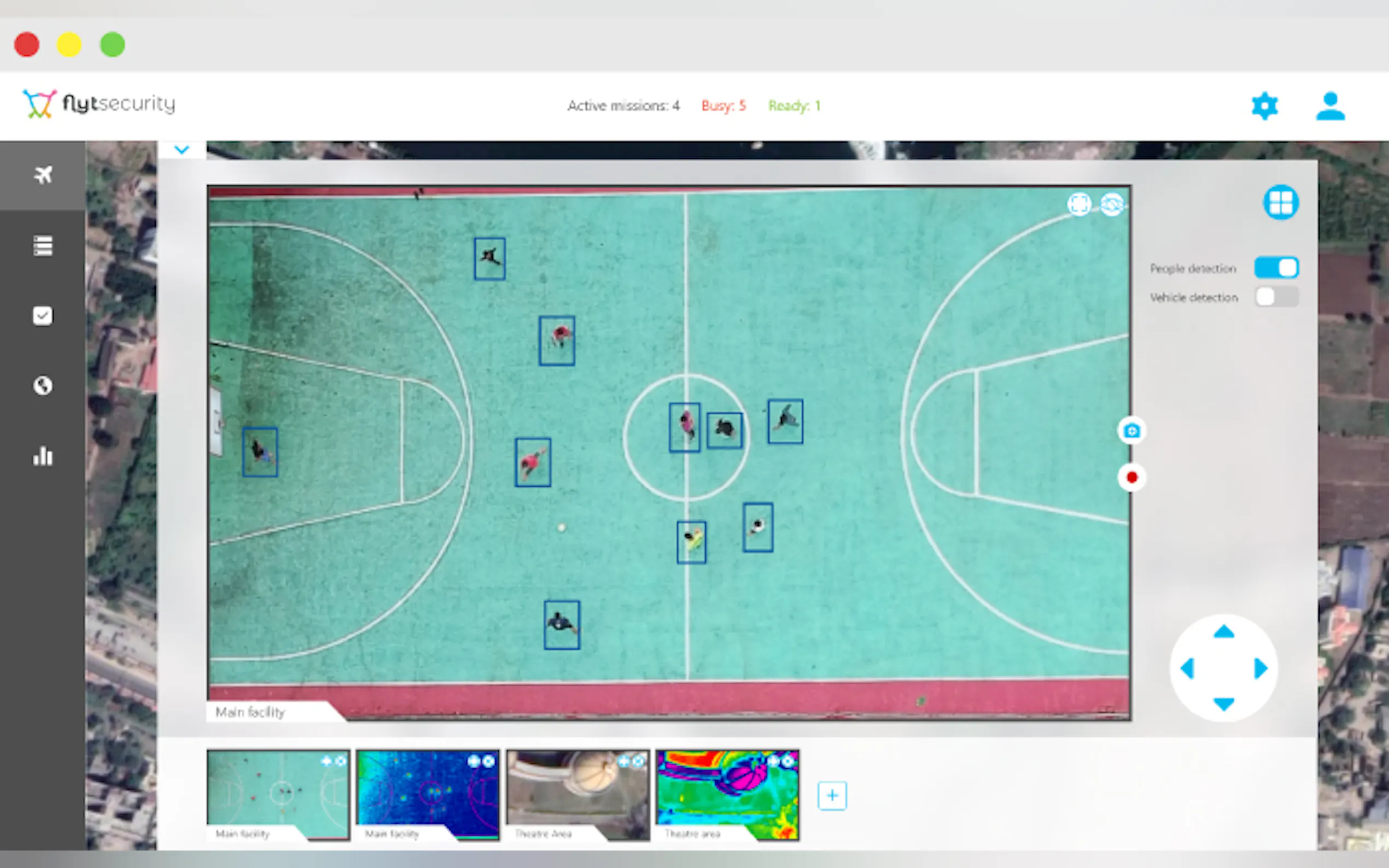Image resolution: width=1389 pixels, height=868 pixels.
Task: Disable the People detection toggle
Action: [1276, 267]
